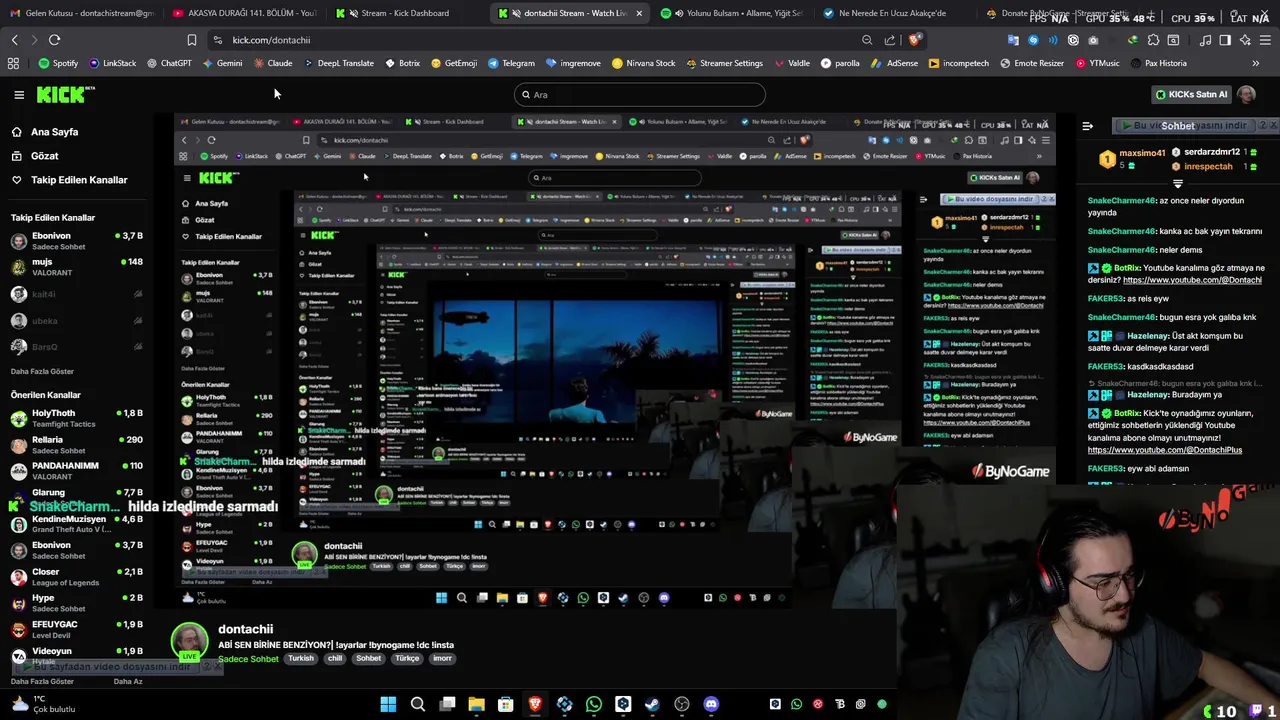Open mujs VALORANT followed channel
Screen dimensions: 1280x720
78,267
